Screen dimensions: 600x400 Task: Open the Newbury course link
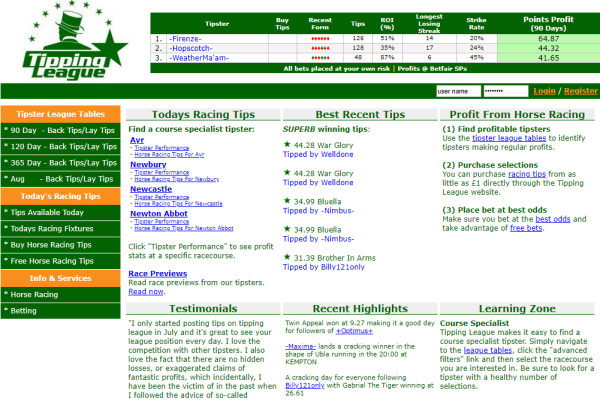(x=148, y=165)
